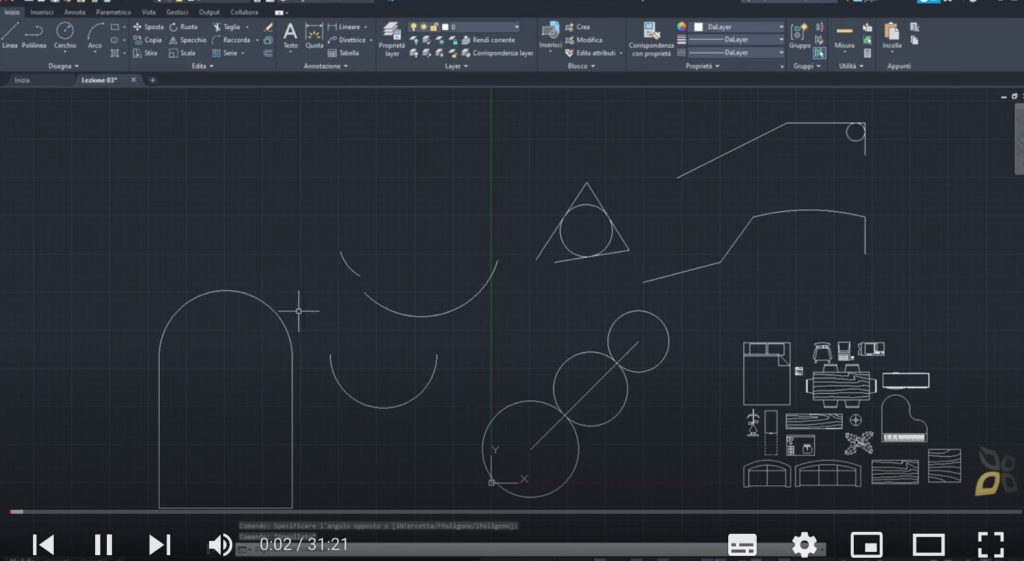Viewport: 1024px width, 561px height.
Task: Toggle fullscreen on the video player
Action: coord(991,544)
